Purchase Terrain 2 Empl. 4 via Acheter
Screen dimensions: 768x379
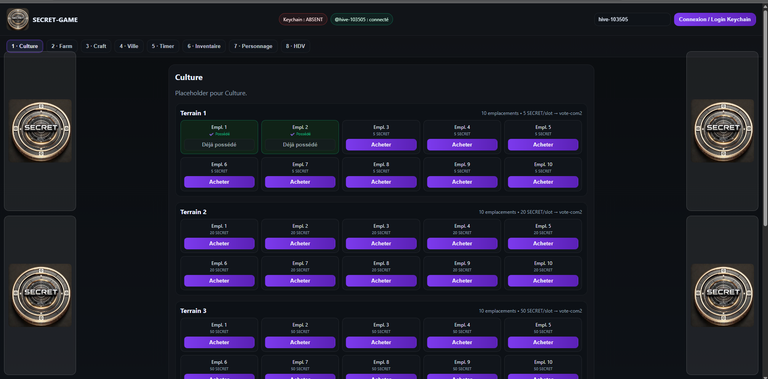462,243
